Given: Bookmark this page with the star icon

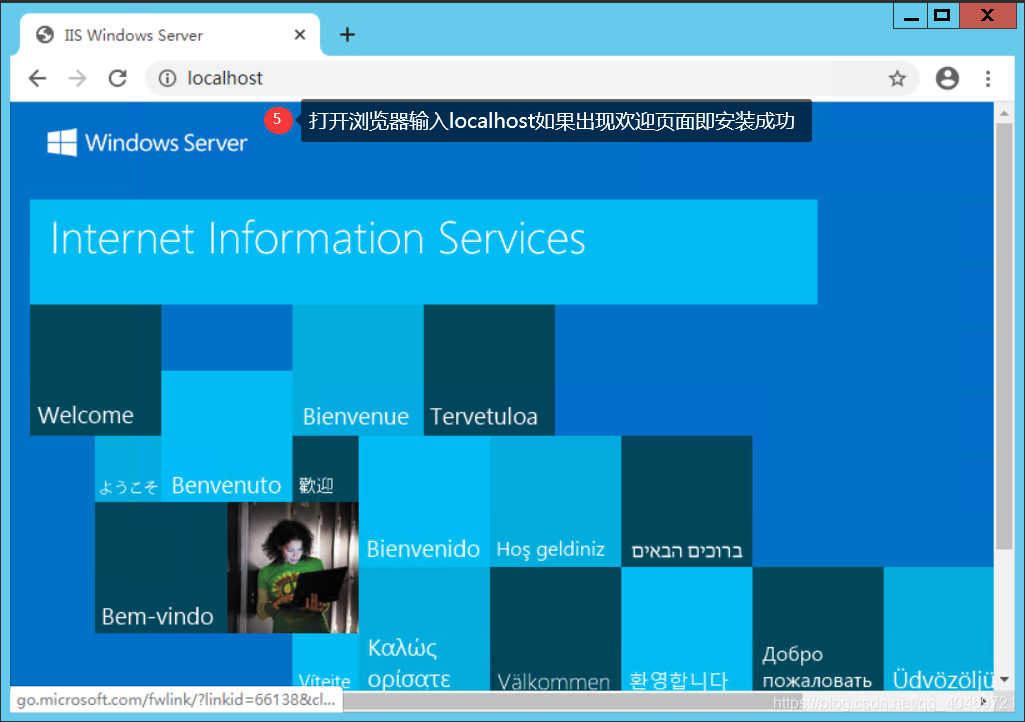Looking at the screenshot, I should [x=897, y=78].
